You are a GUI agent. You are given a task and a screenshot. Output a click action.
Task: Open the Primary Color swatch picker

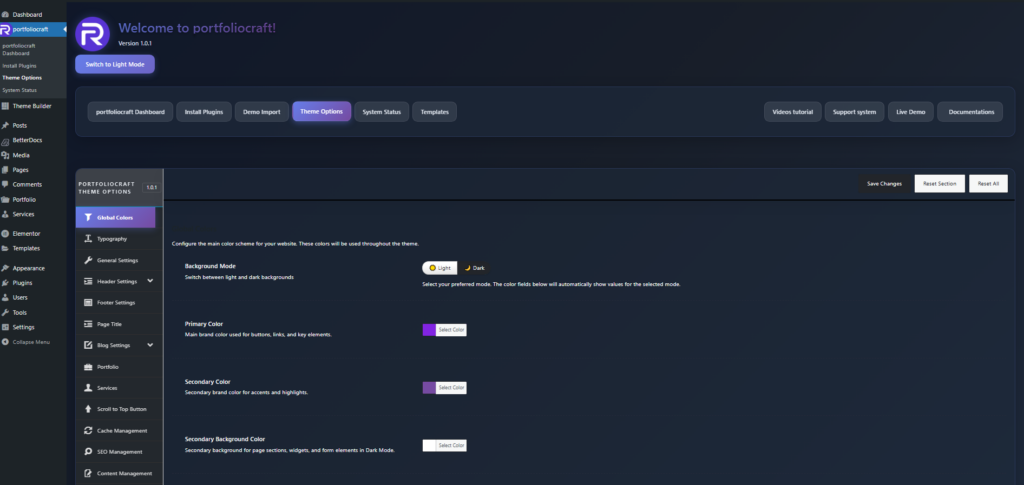(429, 330)
